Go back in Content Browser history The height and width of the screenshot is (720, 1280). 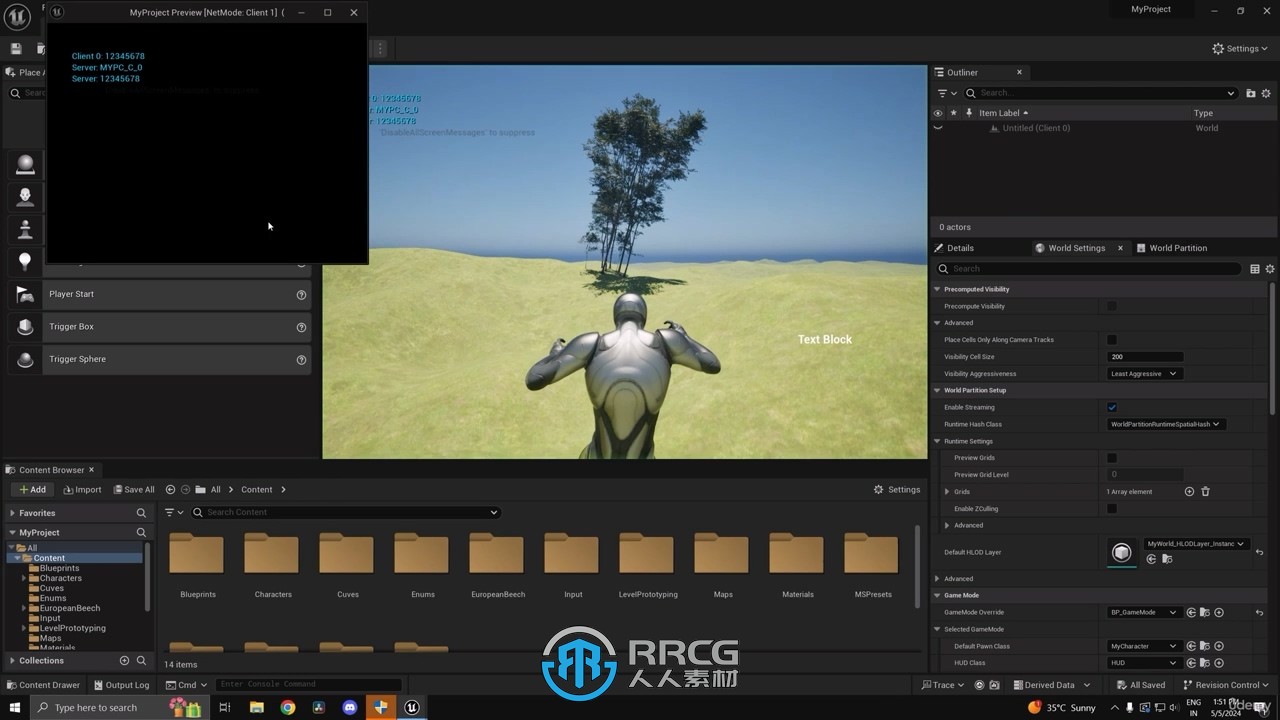pos(170,490)
